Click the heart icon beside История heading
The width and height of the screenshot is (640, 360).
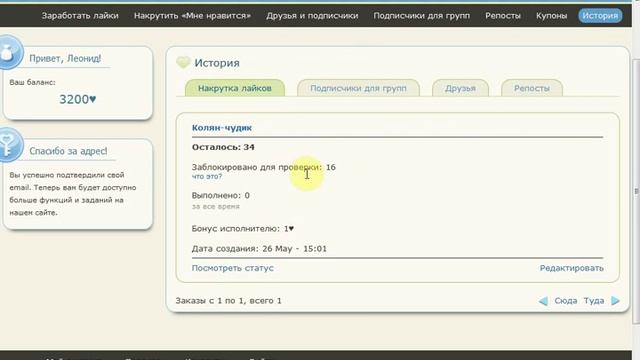(183, 62)
